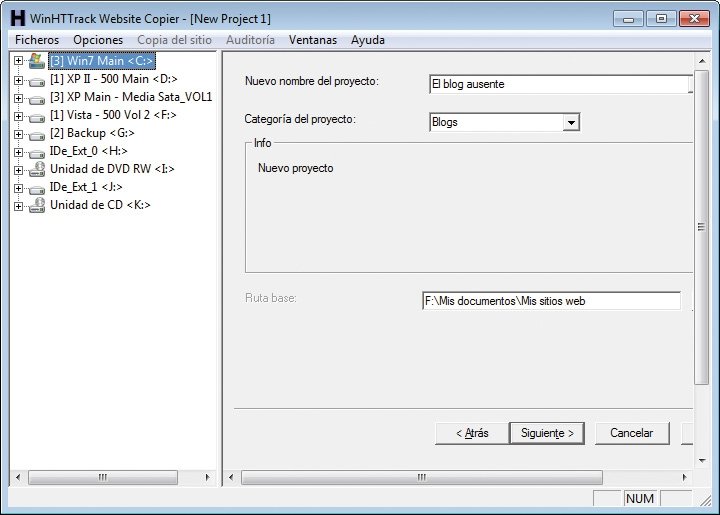Click the "Nuevo proyecto" info text
Image resolution: width=720 pixels, height=515 pixels.
pyautogui.click(x=295, y=168)
